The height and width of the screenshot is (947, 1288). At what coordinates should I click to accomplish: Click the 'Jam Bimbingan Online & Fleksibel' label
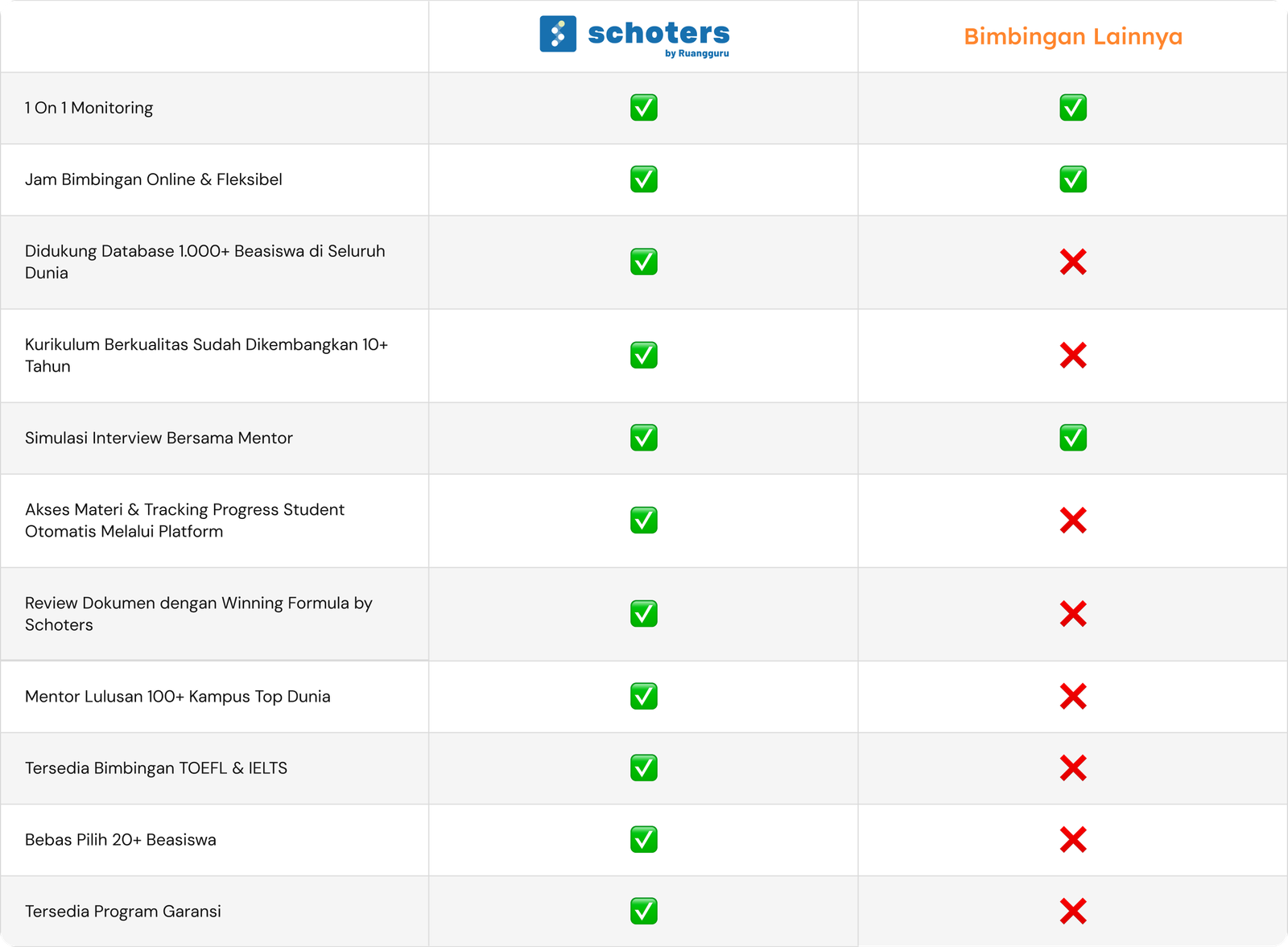coord(154,179)
